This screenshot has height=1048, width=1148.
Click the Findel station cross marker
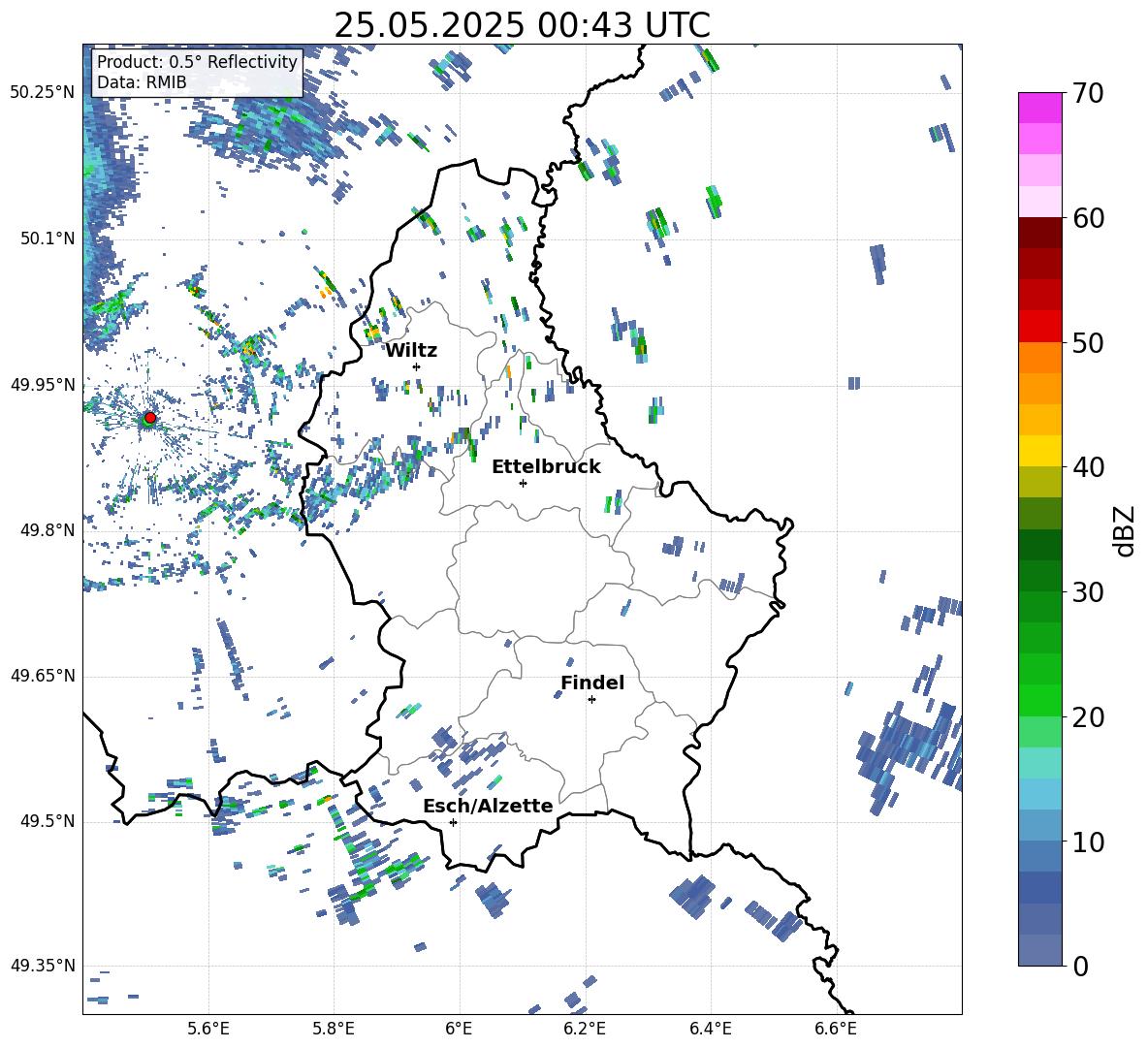pyautogui.click(x=591, y=700)
